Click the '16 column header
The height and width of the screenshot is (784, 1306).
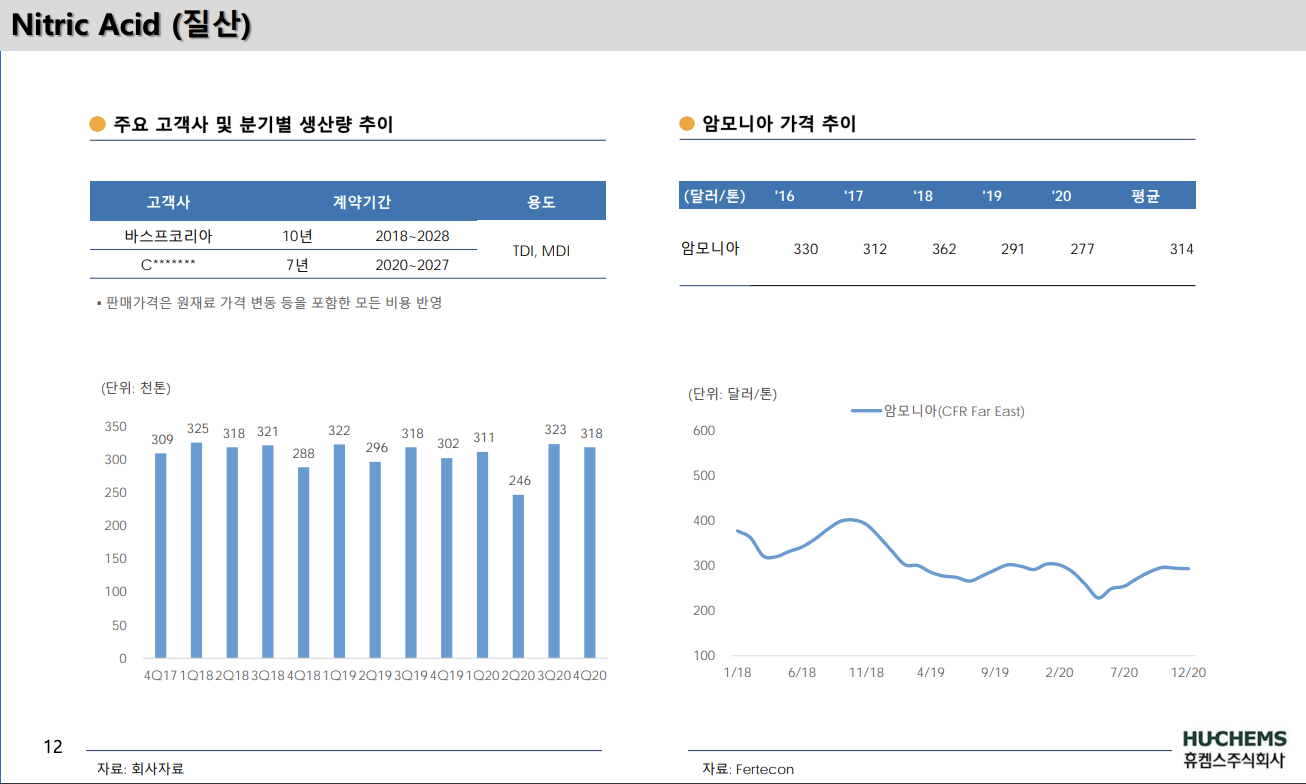[x=784, y=196]
